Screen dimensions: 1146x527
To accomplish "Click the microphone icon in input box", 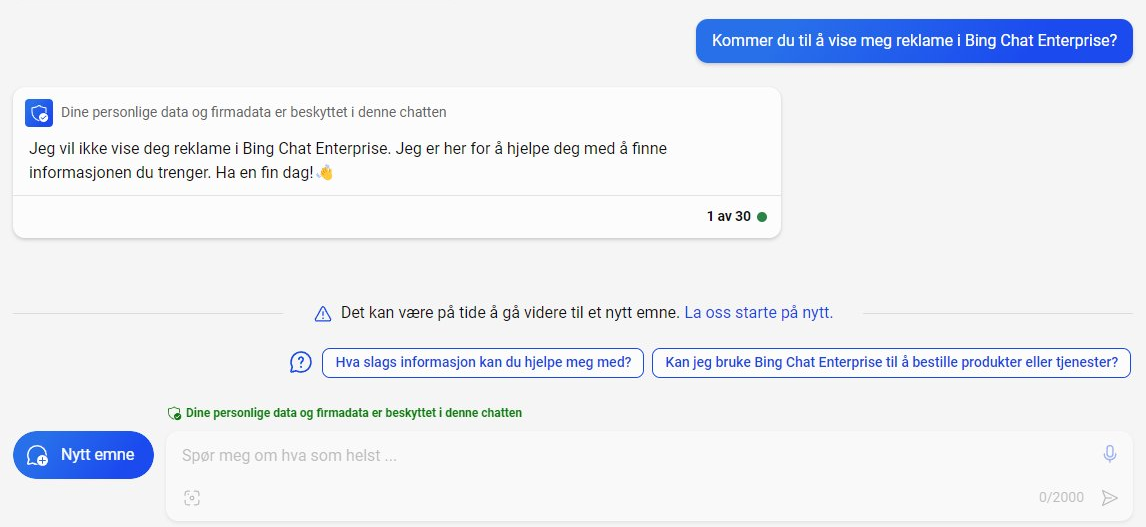I will pyautogui.click(x=1109, y=454).
